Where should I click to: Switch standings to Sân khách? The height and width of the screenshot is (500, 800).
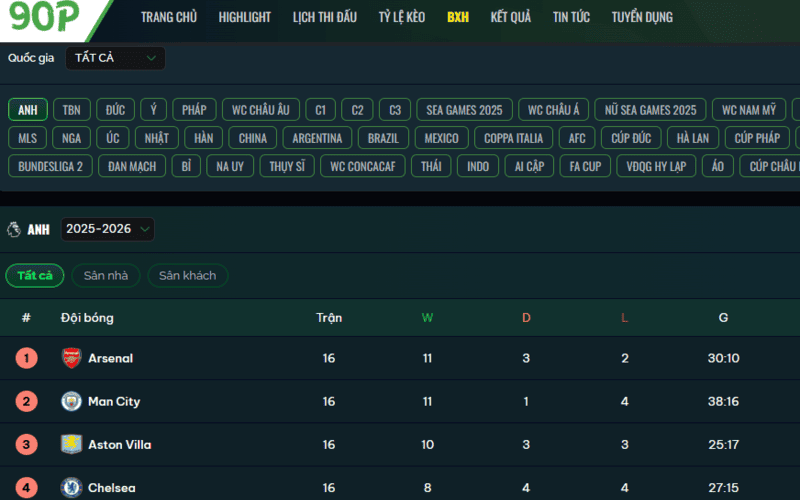click(x=187, y=275)
